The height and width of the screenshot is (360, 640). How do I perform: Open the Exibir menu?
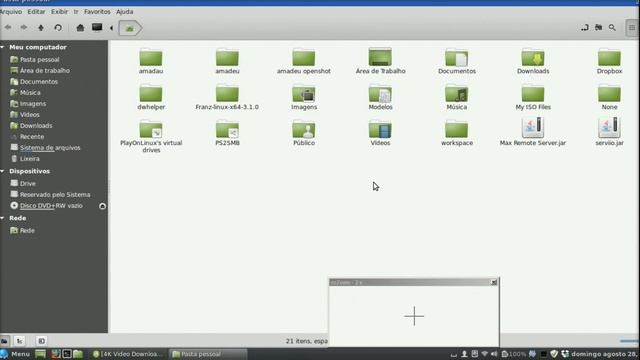(x=60, y=12)
